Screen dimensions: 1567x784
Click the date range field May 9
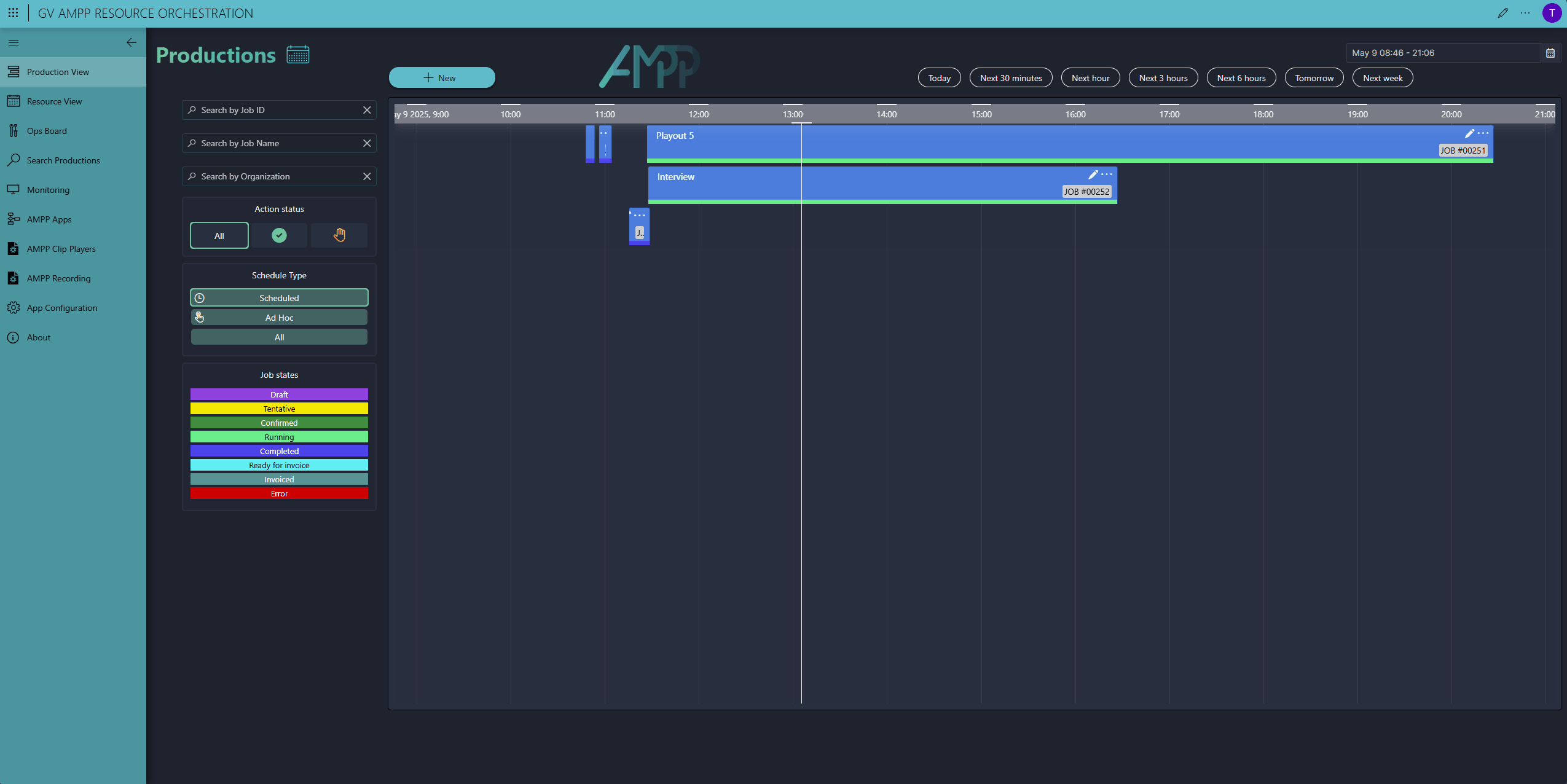pos(1443,53)
